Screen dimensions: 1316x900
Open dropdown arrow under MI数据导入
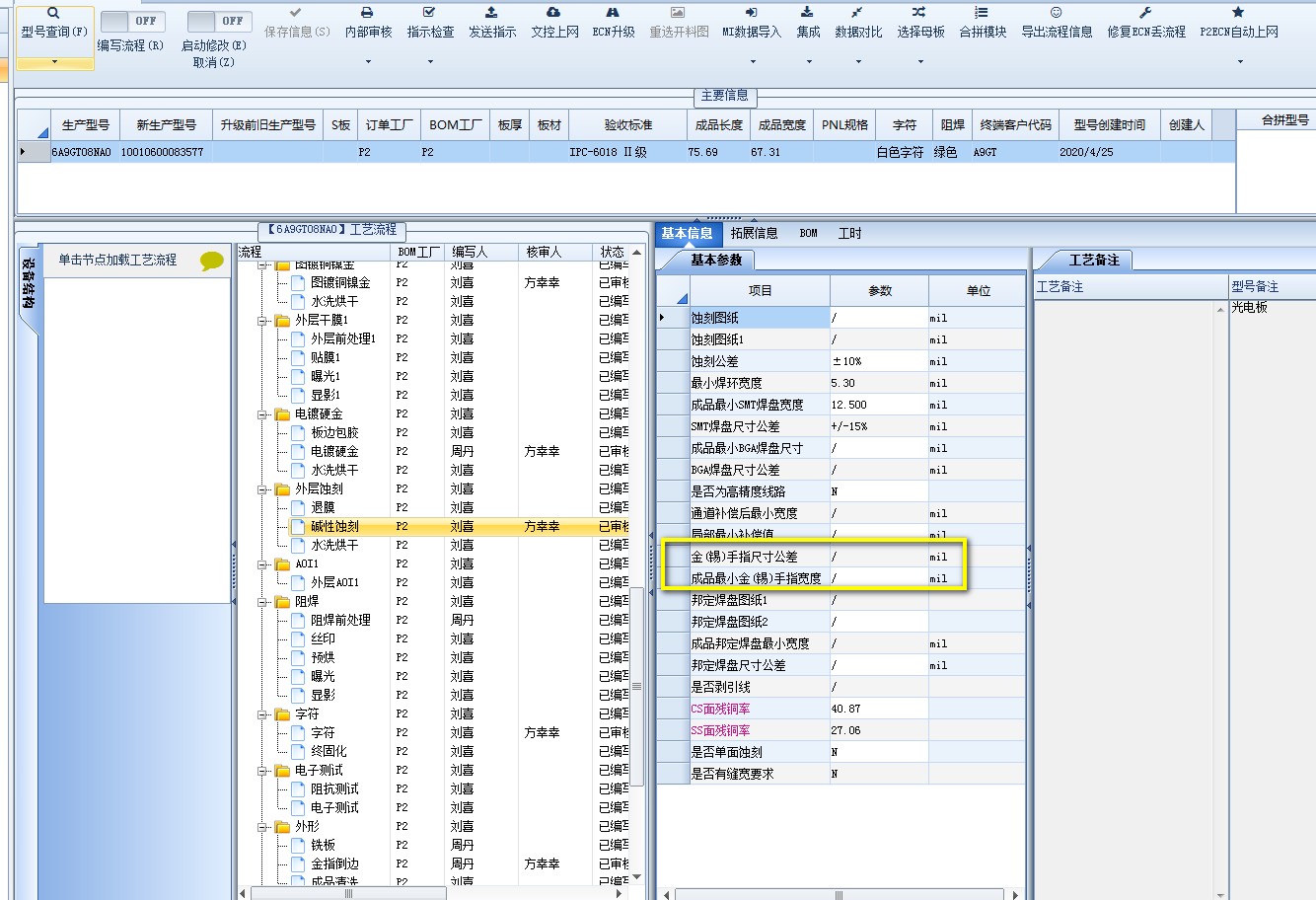coord(753,62)
